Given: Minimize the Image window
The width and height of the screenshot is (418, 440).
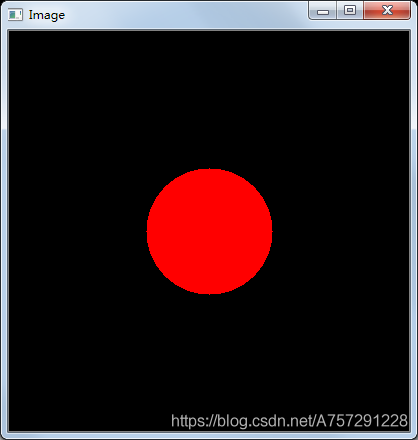Looking at the screenshot, I should pos(323,11).
